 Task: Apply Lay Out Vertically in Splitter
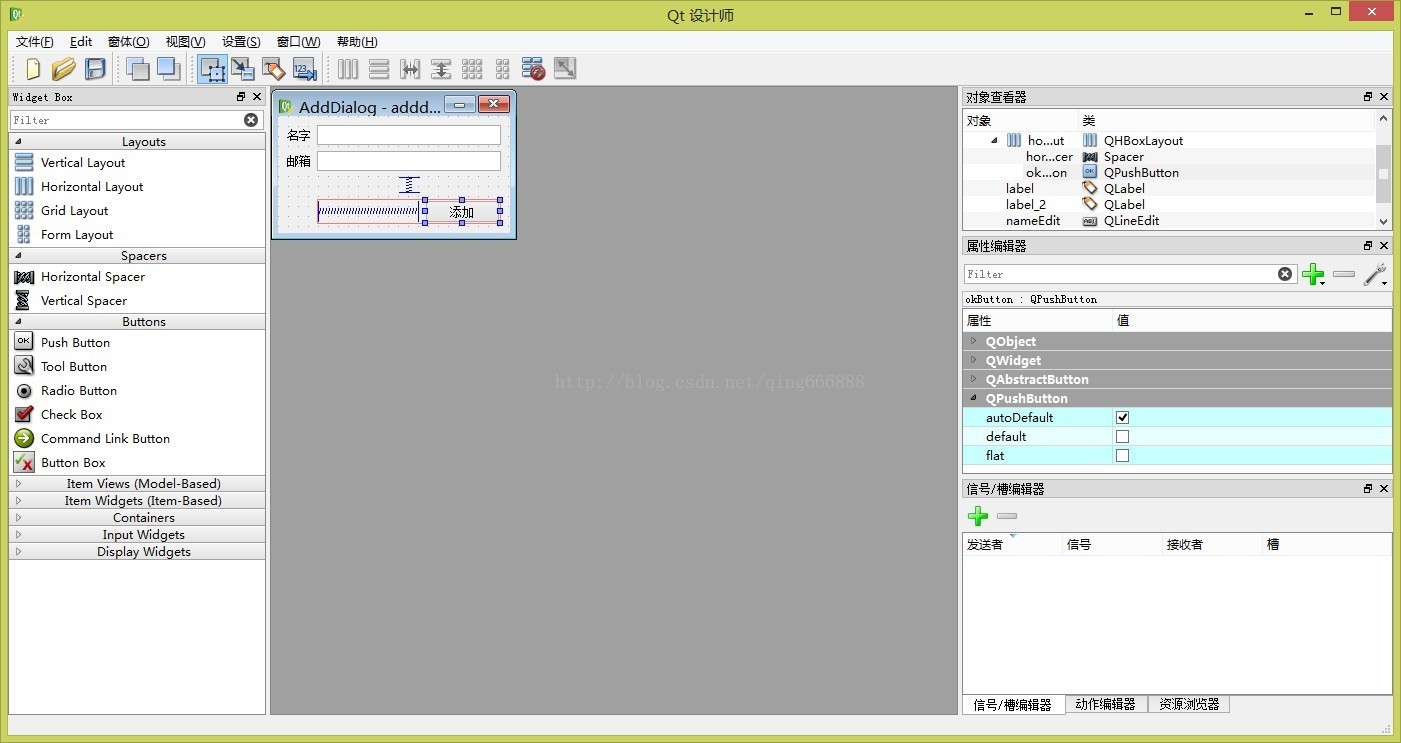point(441,69)
